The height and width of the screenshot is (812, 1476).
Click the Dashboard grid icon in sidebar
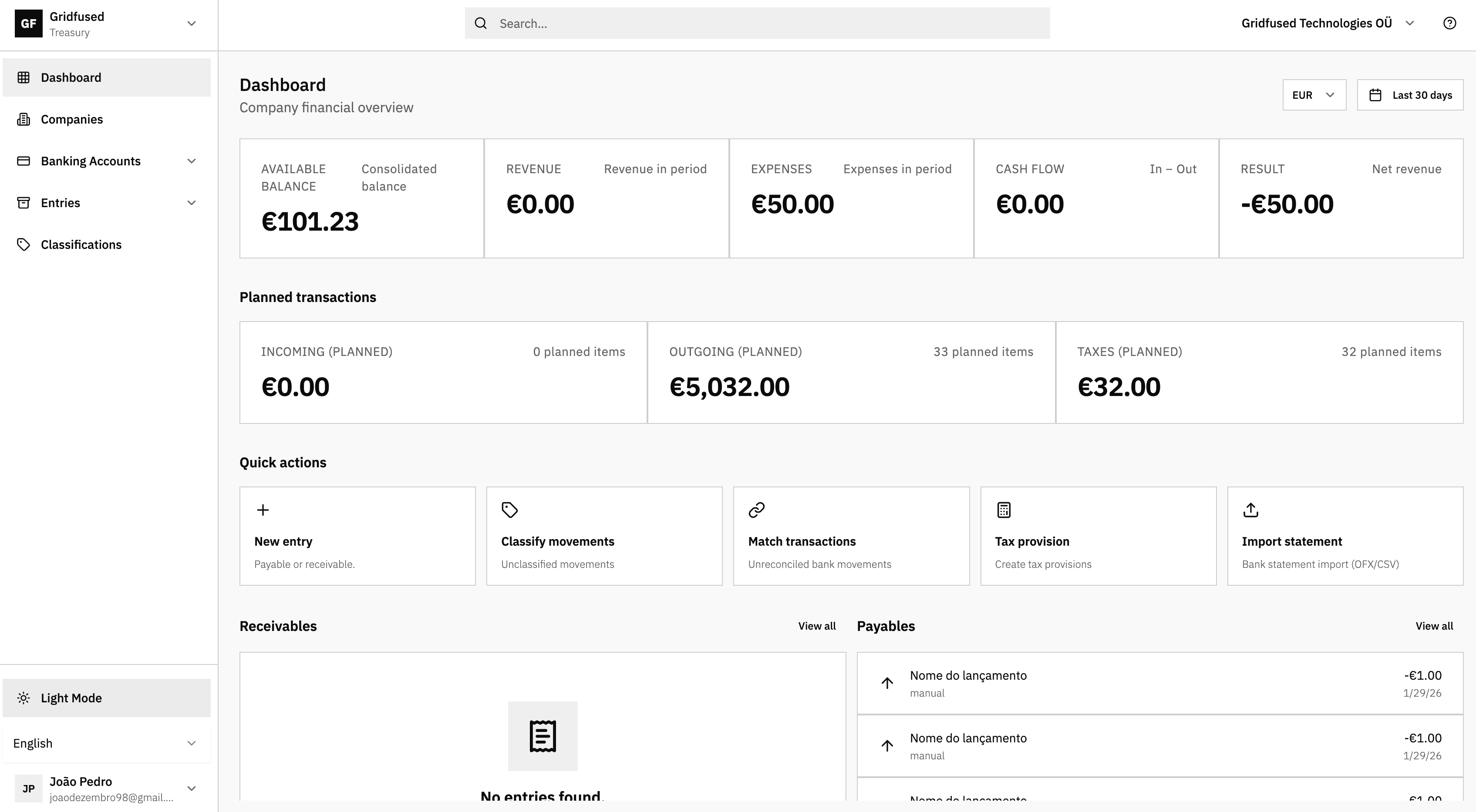tap(24, 77)
